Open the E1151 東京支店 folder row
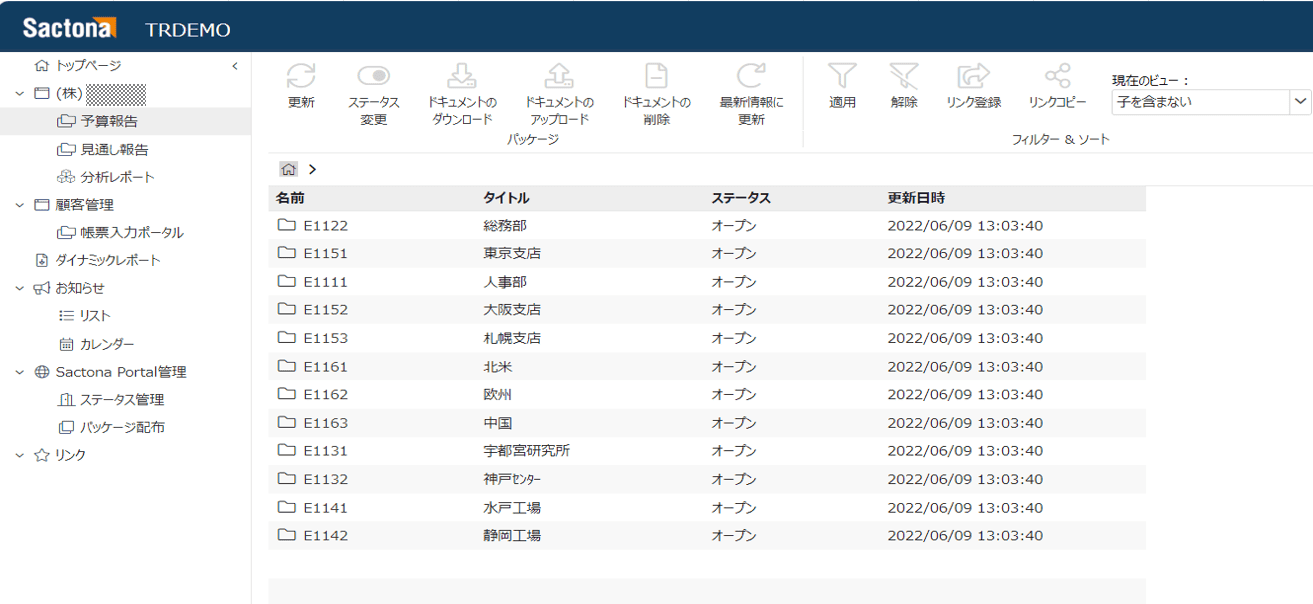 (x=326, y=254)
